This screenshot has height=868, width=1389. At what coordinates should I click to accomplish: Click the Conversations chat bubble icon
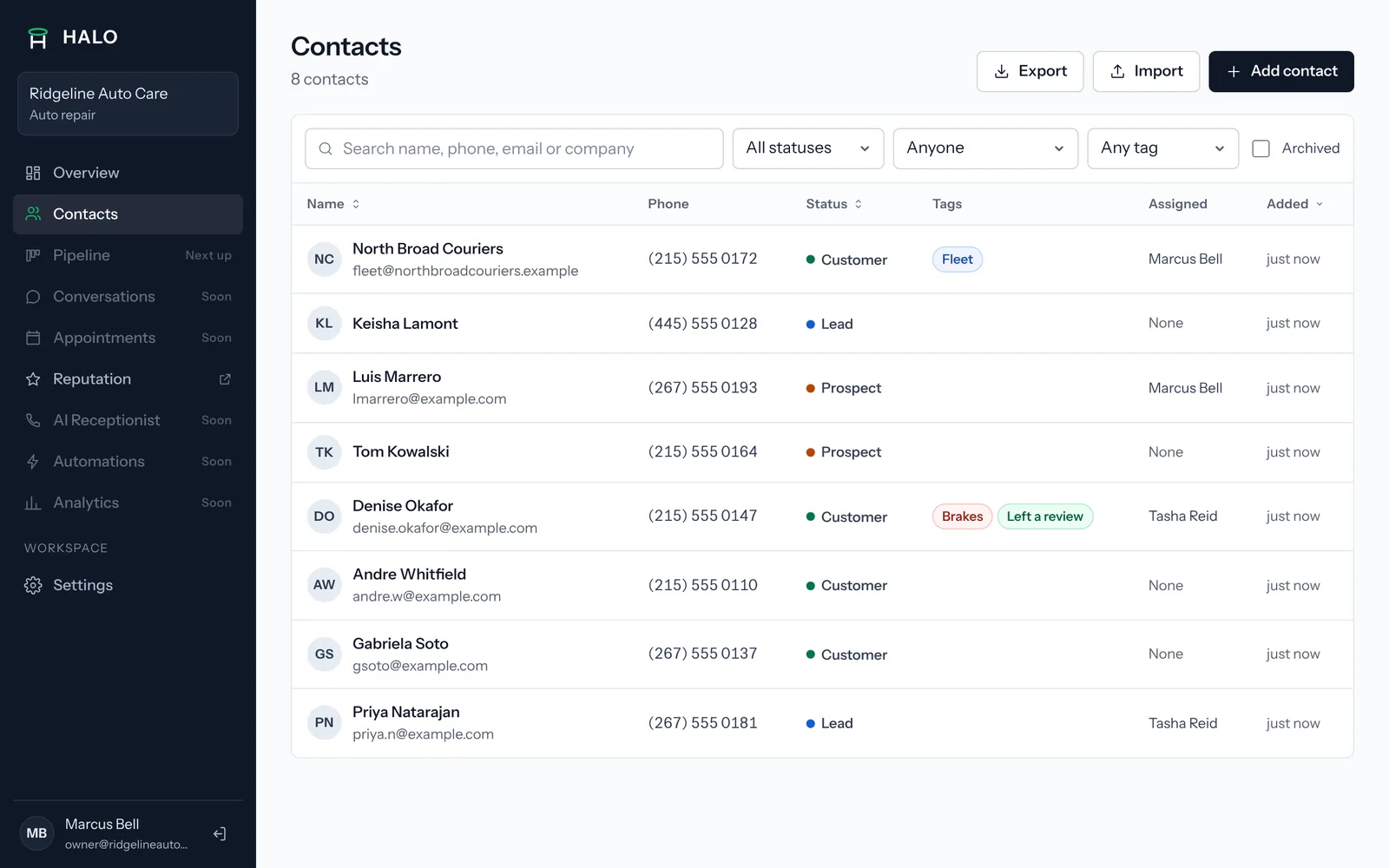(x=33, y=297)
